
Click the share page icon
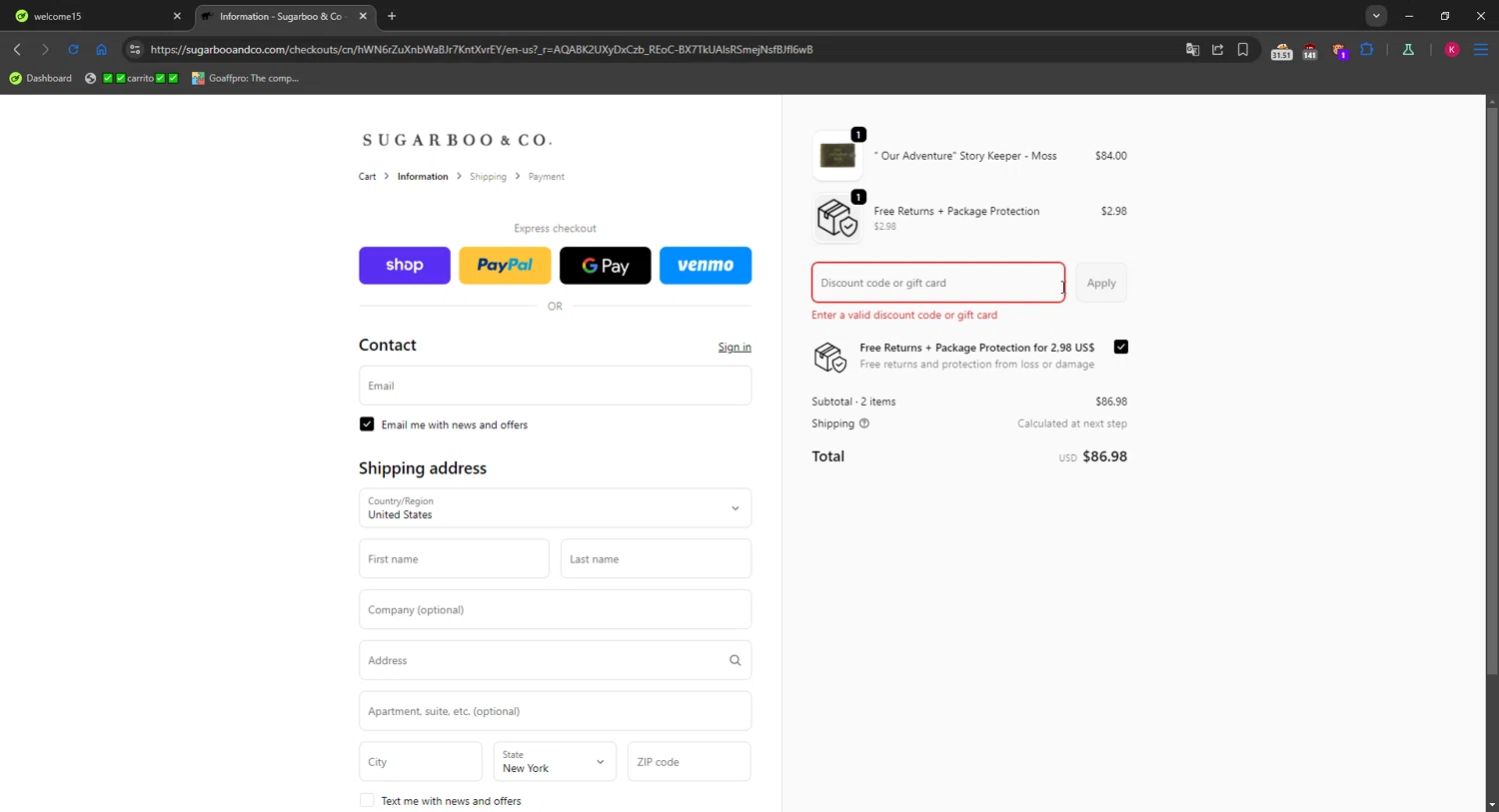click(x=1217, y=49)
